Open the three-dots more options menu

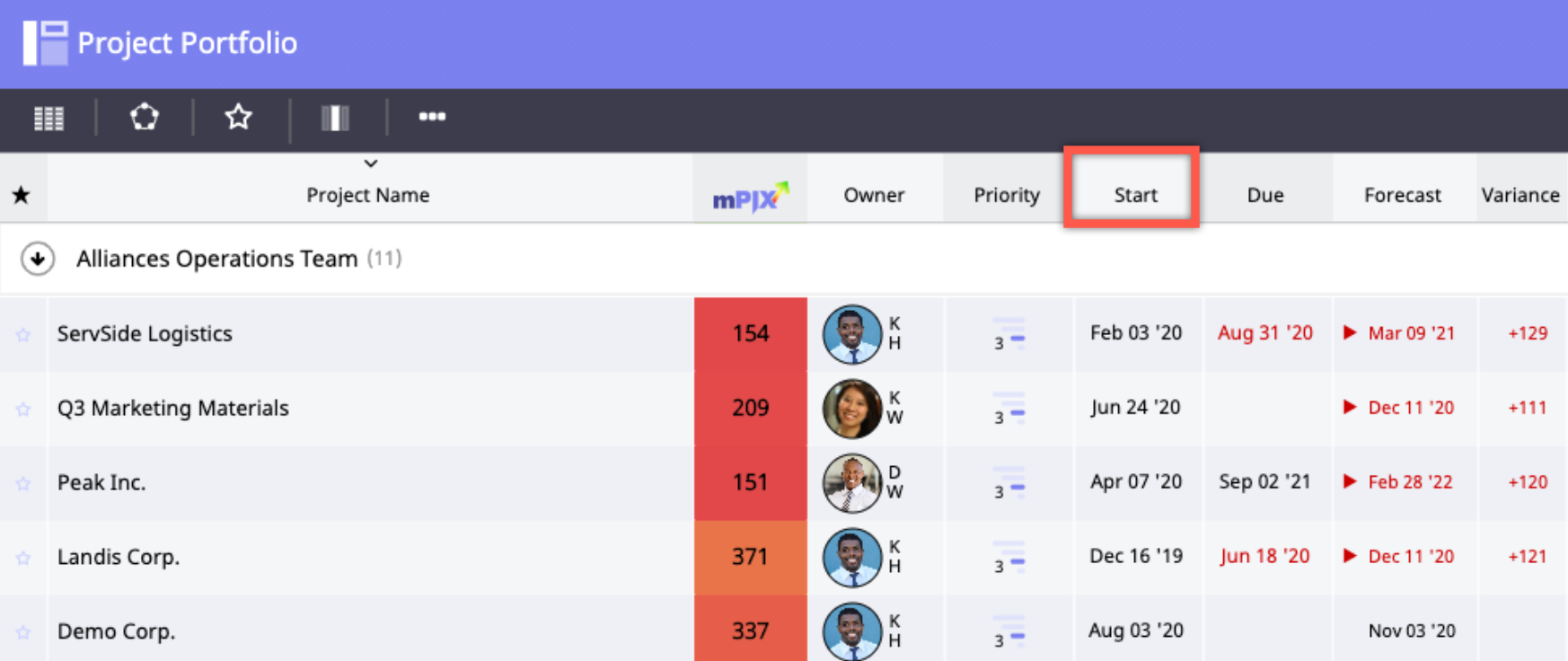click(x=432, y=117)
